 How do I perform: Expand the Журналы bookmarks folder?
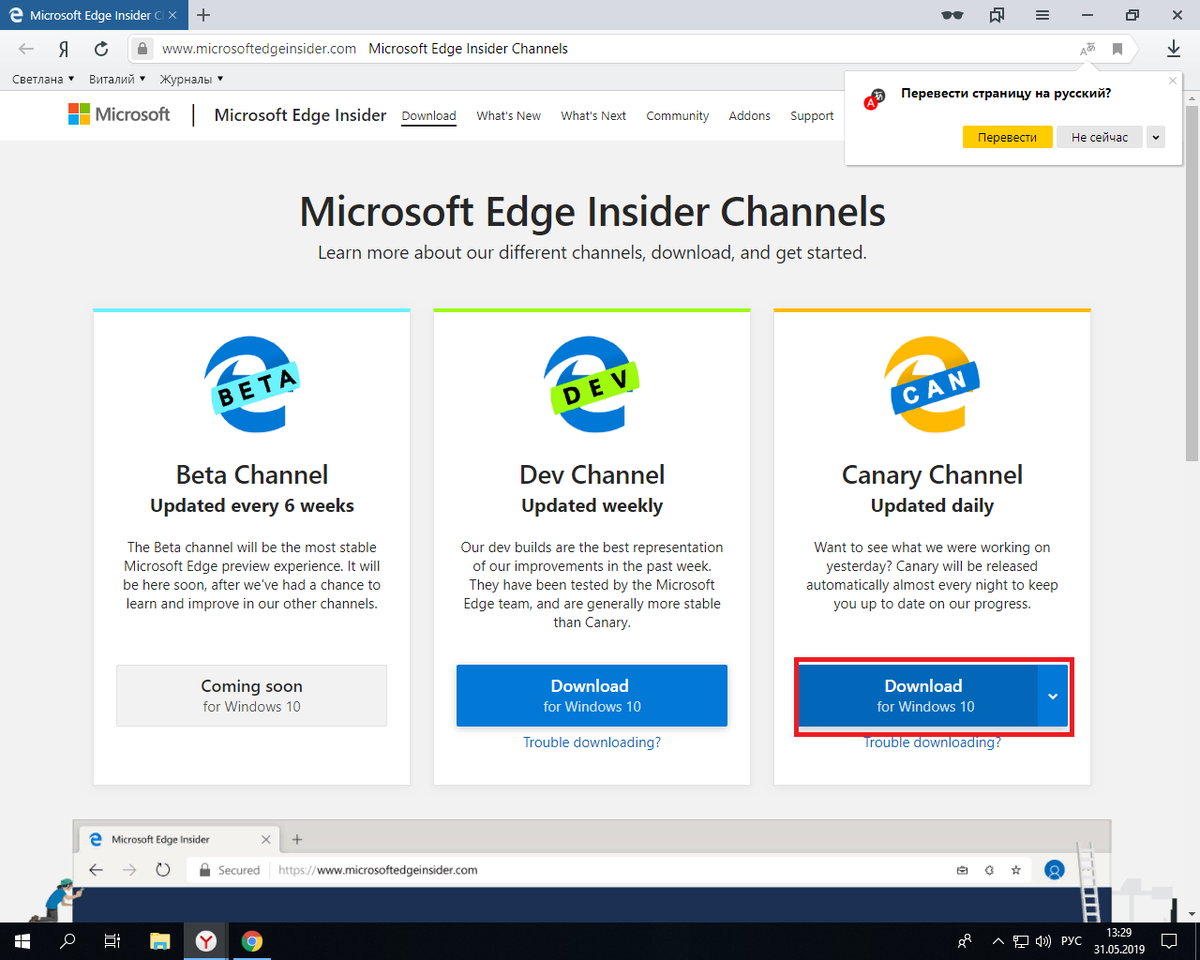click(191, 79)
